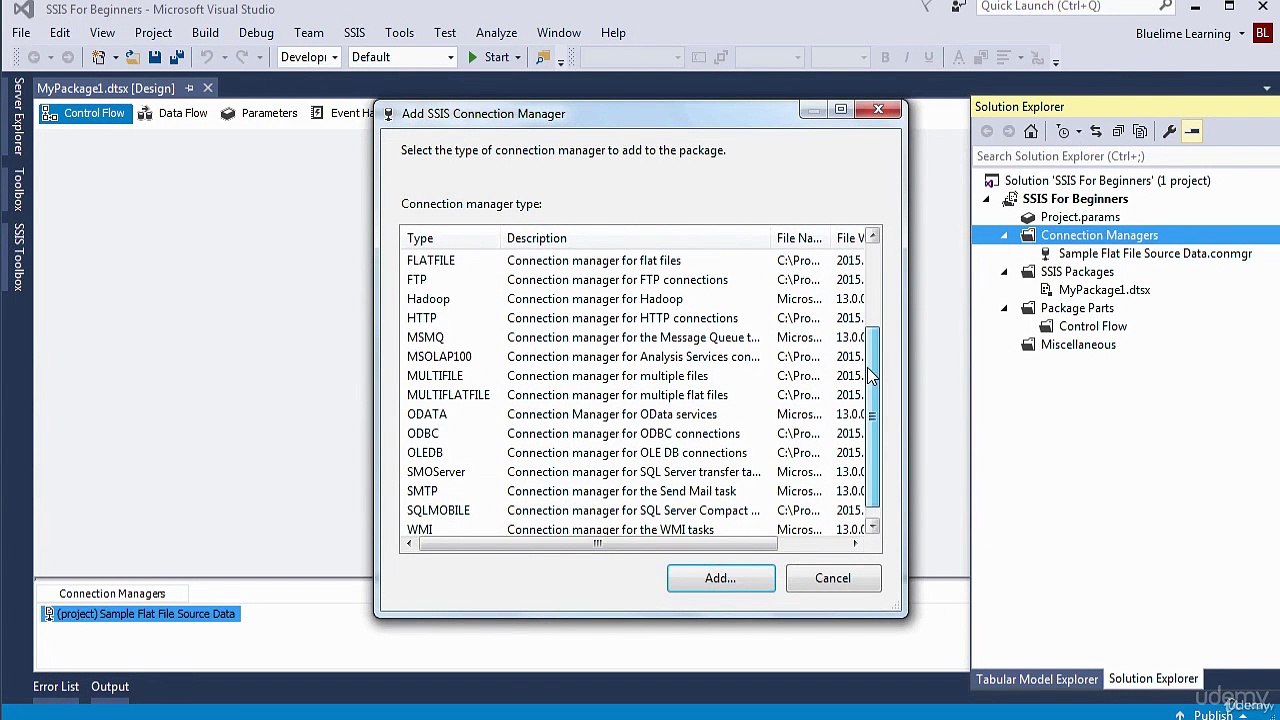Click the Save All toolbar icon
Viewport: 1280px width, 720px height.
[177, 57]
